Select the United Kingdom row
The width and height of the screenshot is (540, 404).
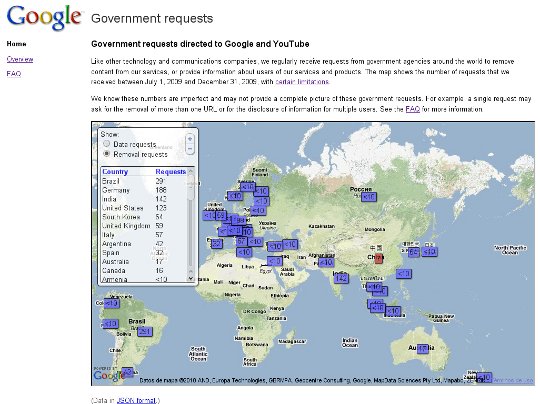(144, 226)
